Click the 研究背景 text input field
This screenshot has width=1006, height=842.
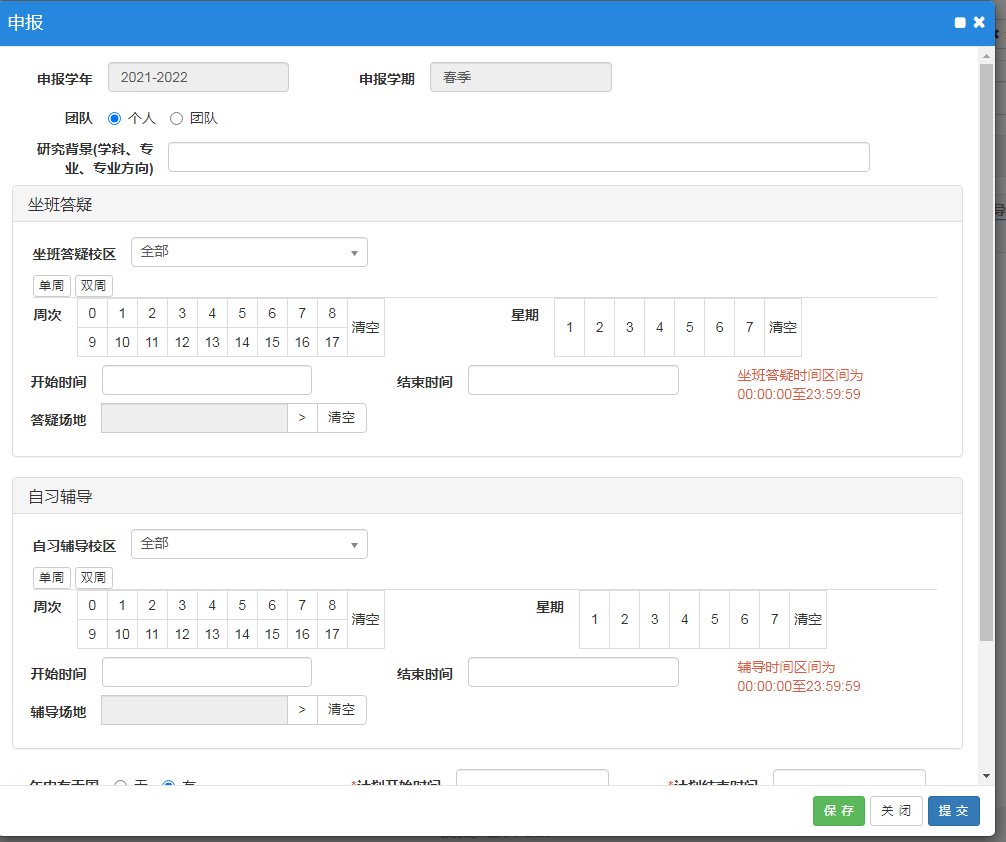pyautogui.click(x=518, y=157)
